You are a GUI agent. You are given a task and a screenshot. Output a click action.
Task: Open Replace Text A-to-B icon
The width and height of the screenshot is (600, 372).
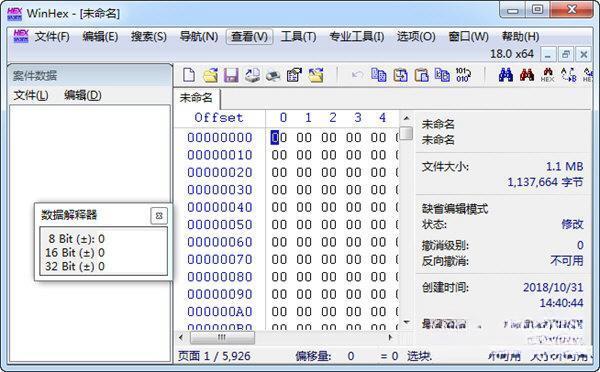click(x=568, y=75)
